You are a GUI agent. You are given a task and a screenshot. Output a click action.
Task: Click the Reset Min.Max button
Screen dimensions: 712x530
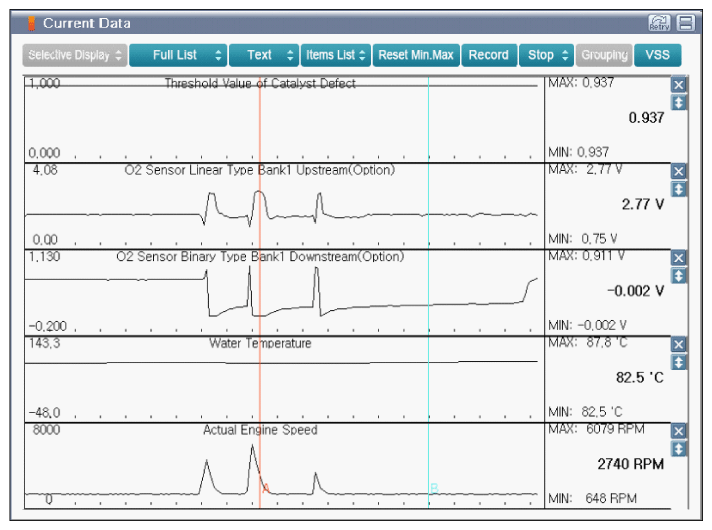416,55
